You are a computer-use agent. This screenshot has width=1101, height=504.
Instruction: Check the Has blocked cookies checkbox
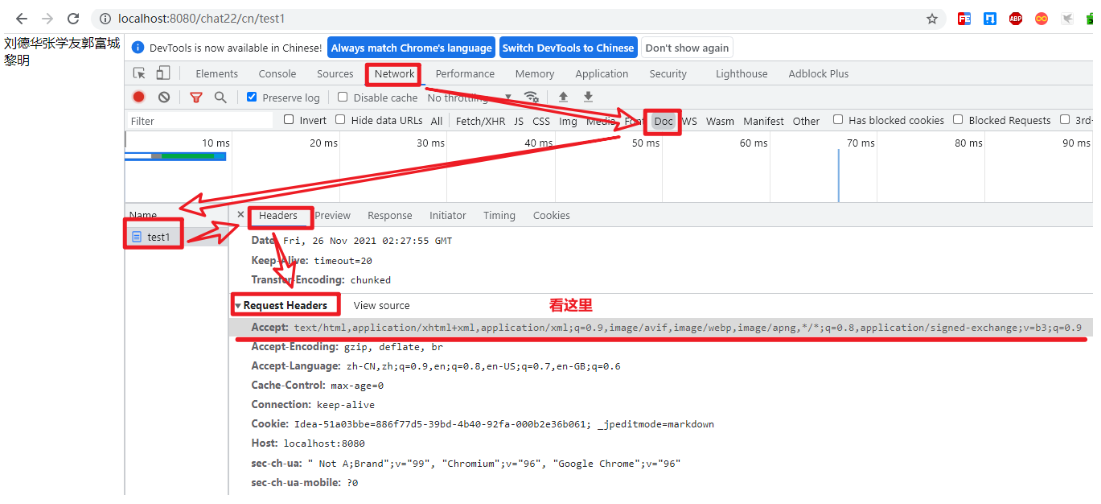coord(838,120)
